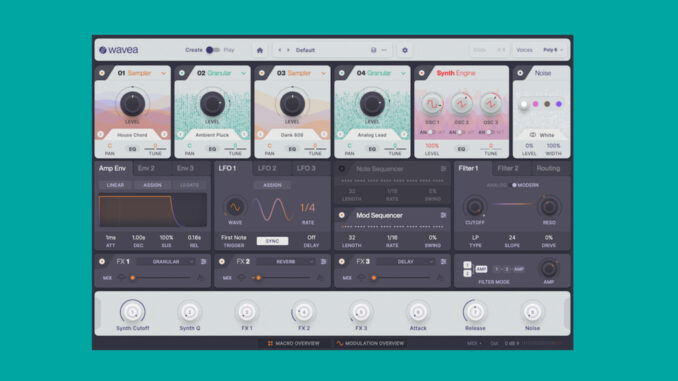Expand the 02 Granular type dropdown

244,74
